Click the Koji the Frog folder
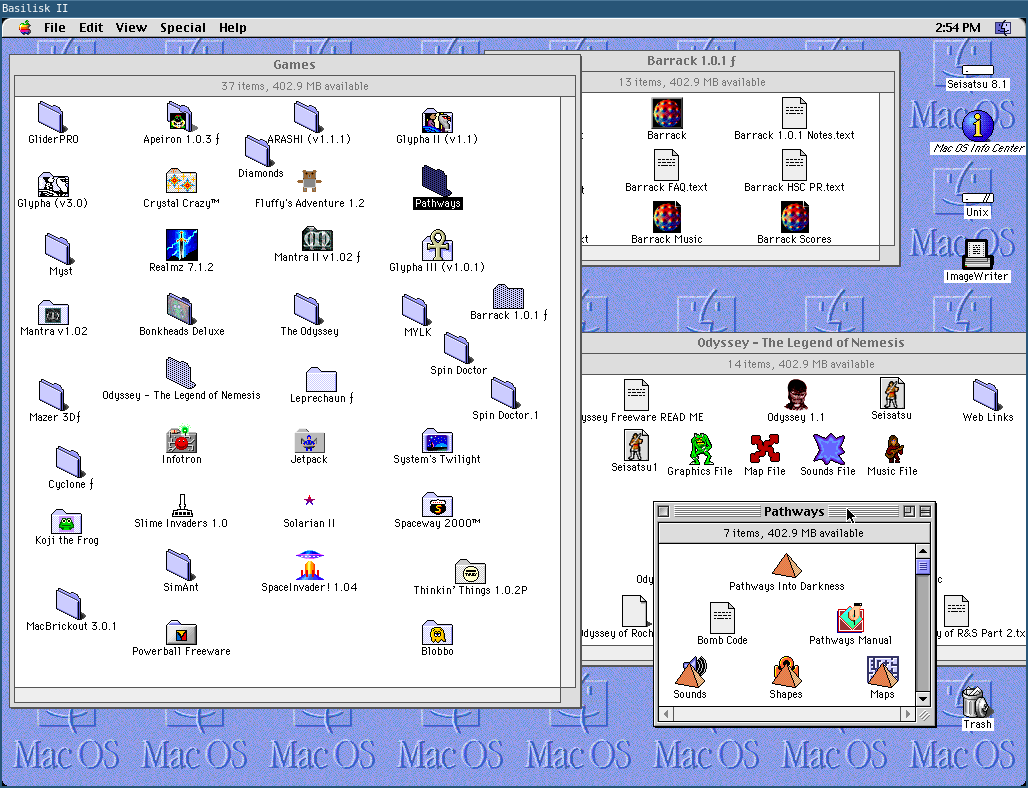The height and width of the screenshot is (788, 1028). tap(66, 521)
